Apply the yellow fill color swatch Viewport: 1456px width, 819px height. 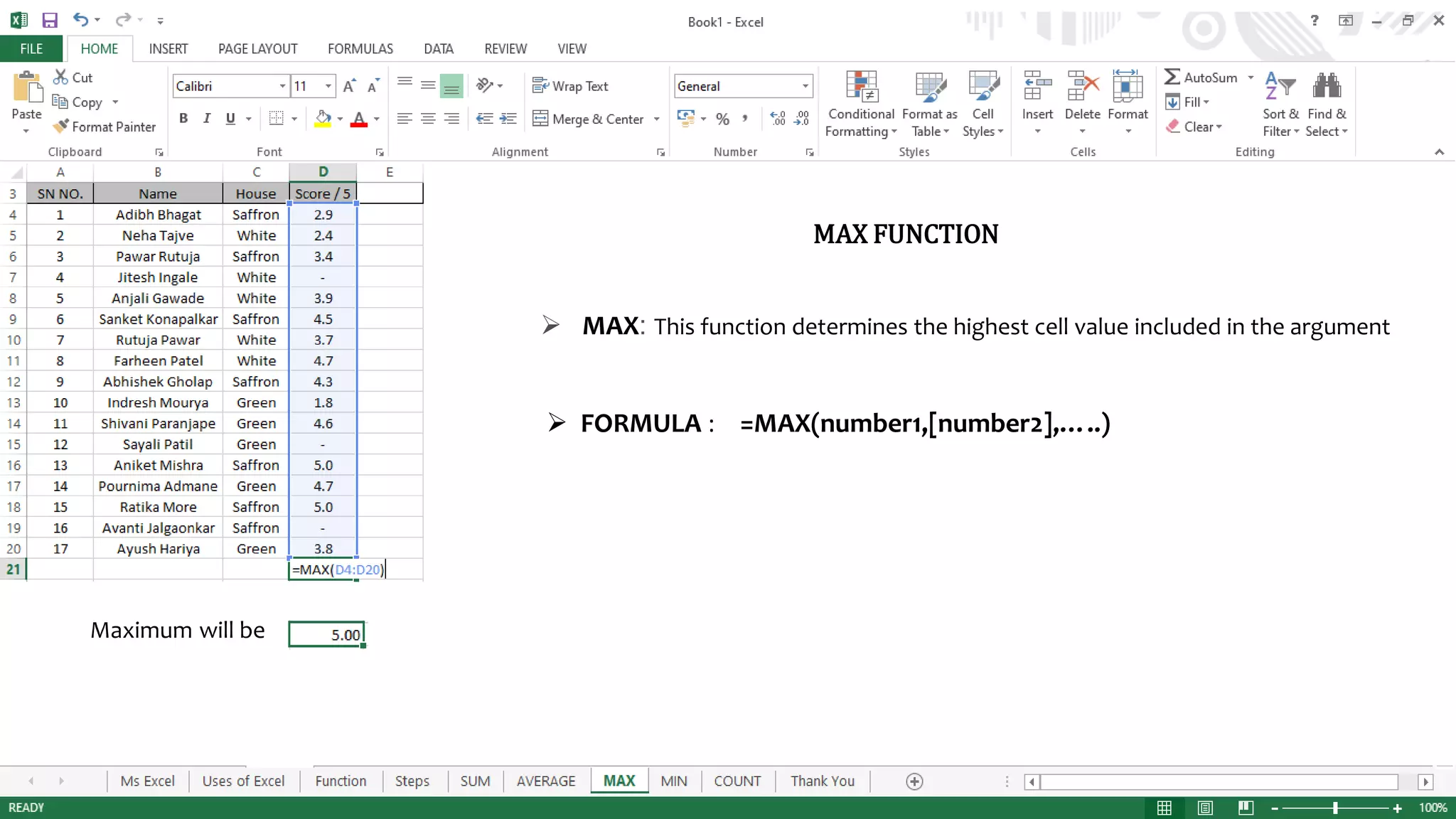(323, 119)
